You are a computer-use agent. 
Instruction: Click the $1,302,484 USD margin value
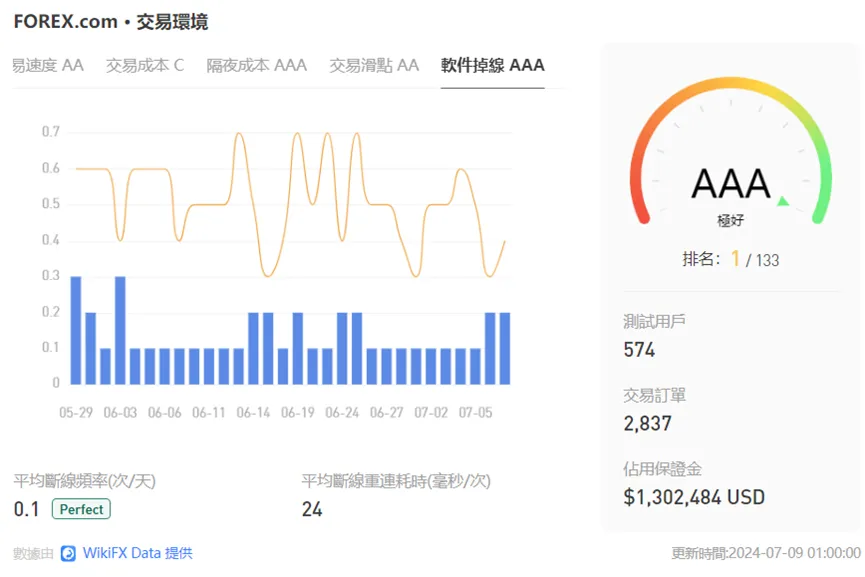(x=694, y=498)
